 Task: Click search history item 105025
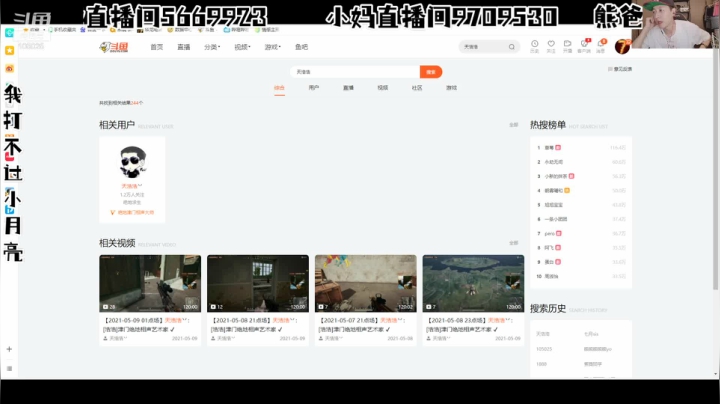tap(544, 349)
